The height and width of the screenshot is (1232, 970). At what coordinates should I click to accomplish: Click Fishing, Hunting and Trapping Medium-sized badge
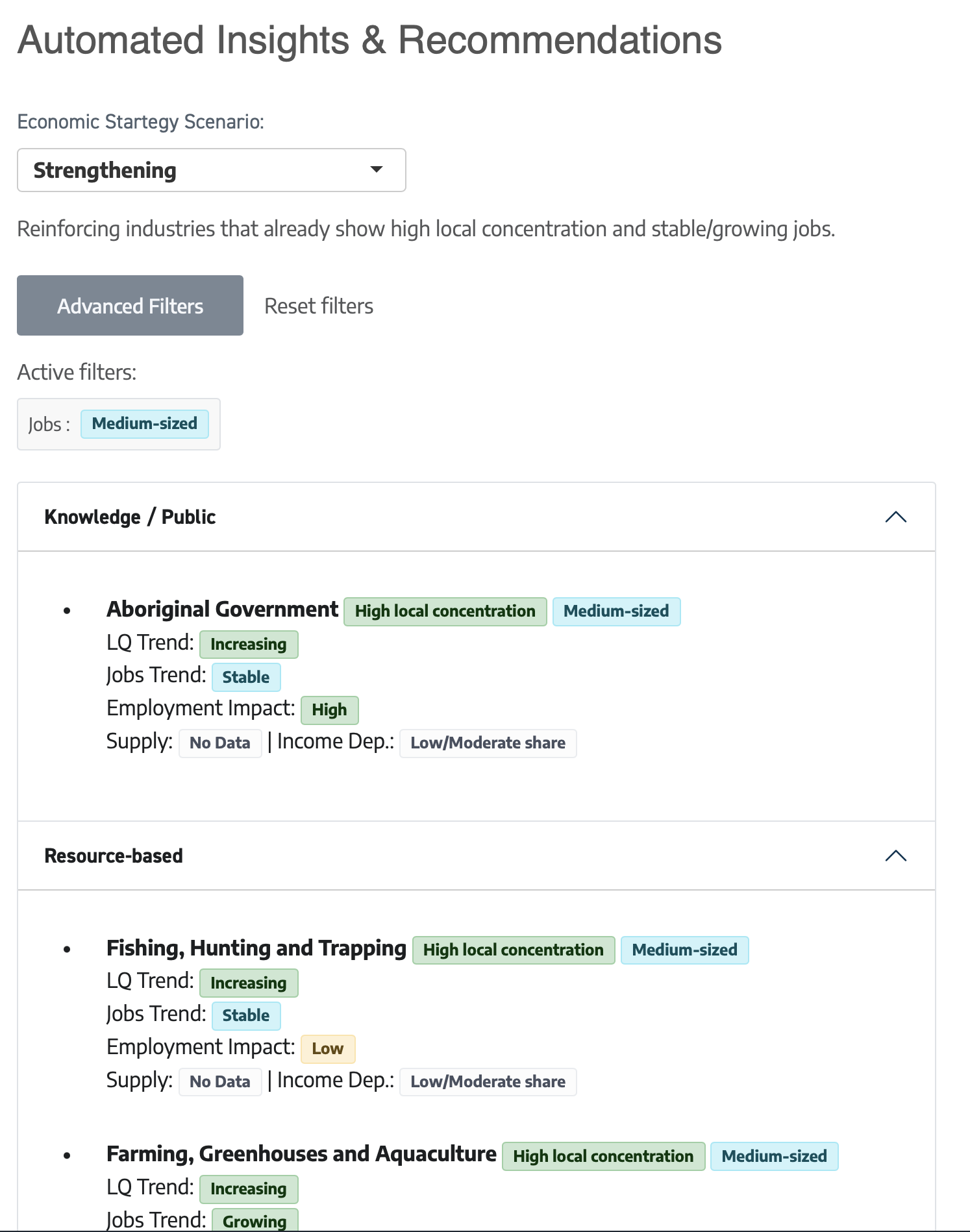pos(685,950)
